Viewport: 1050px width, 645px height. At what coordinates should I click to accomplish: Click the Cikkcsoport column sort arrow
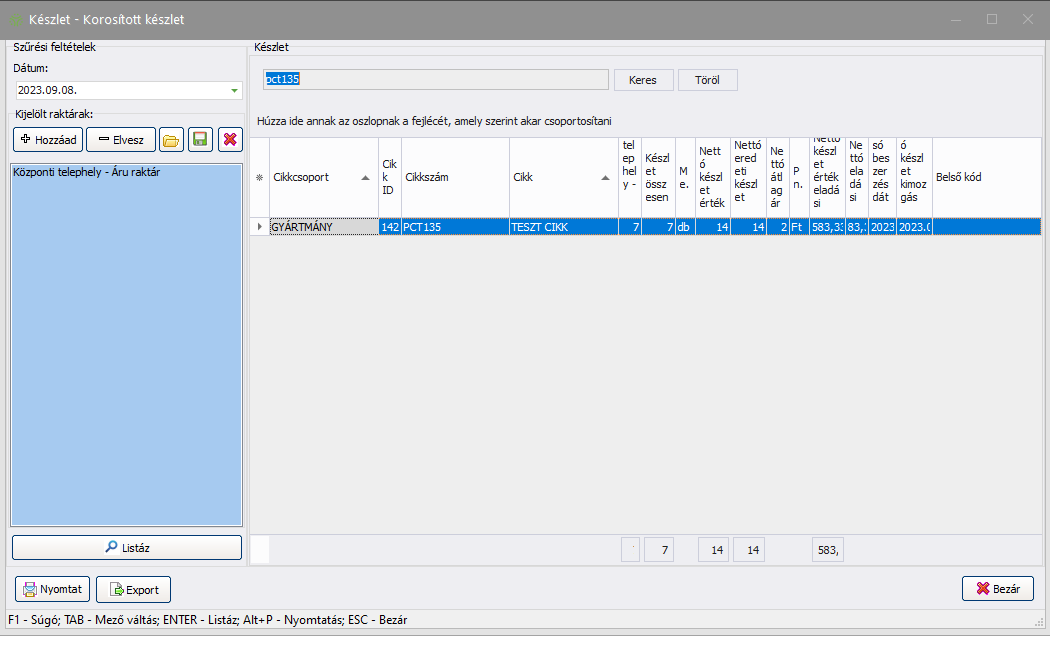[366, 178]
